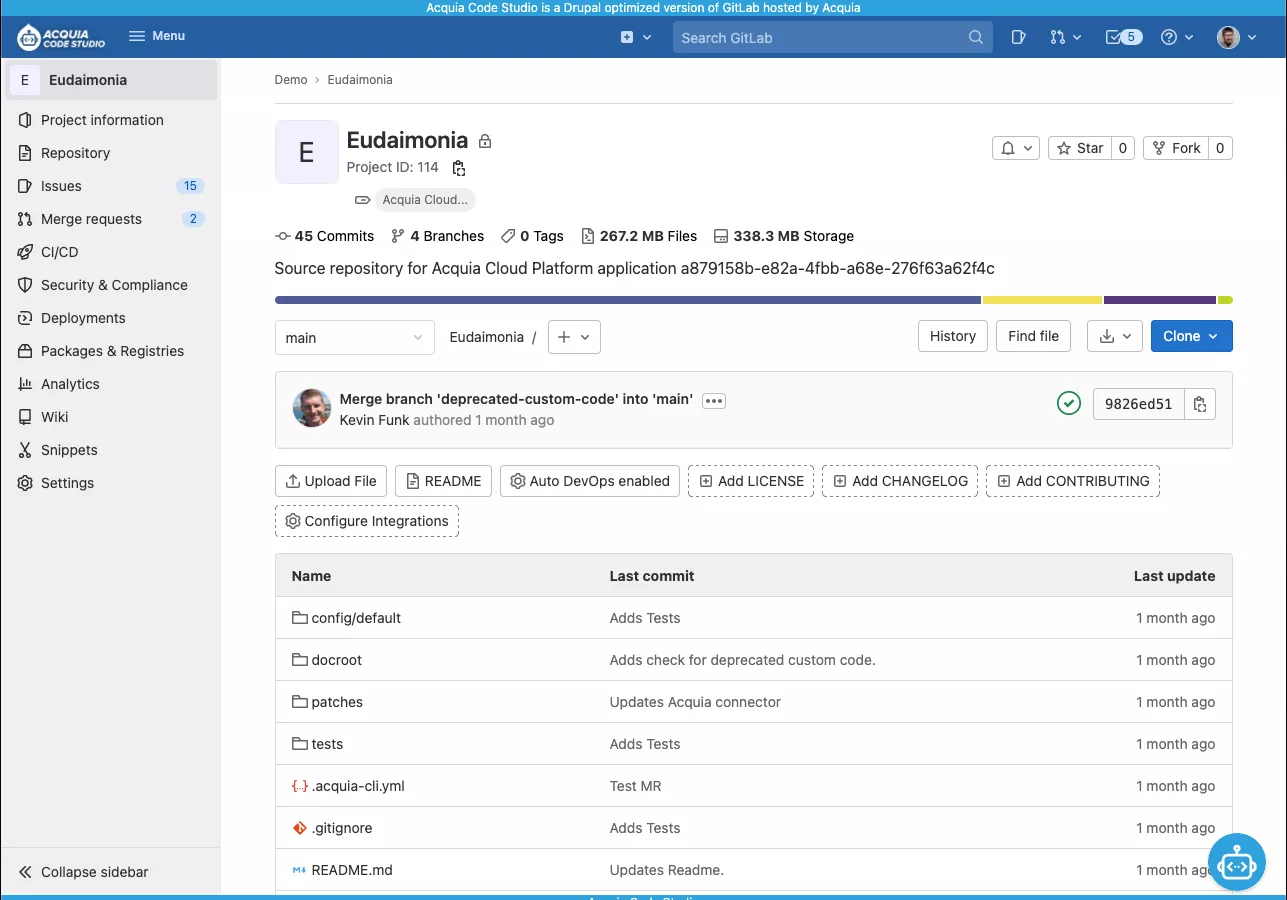Click Demo breadcrumb link
Screen dimensions: 1287x900
click(291, 80)
